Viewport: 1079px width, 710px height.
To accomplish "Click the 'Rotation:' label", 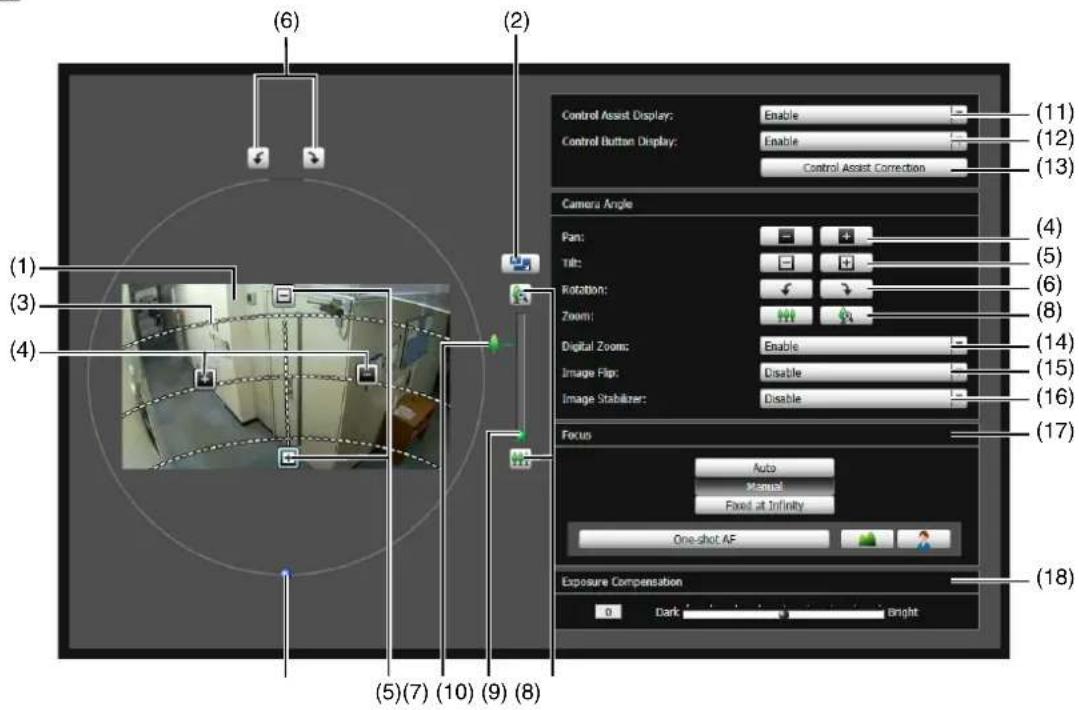I will click(x=584, y=290).
